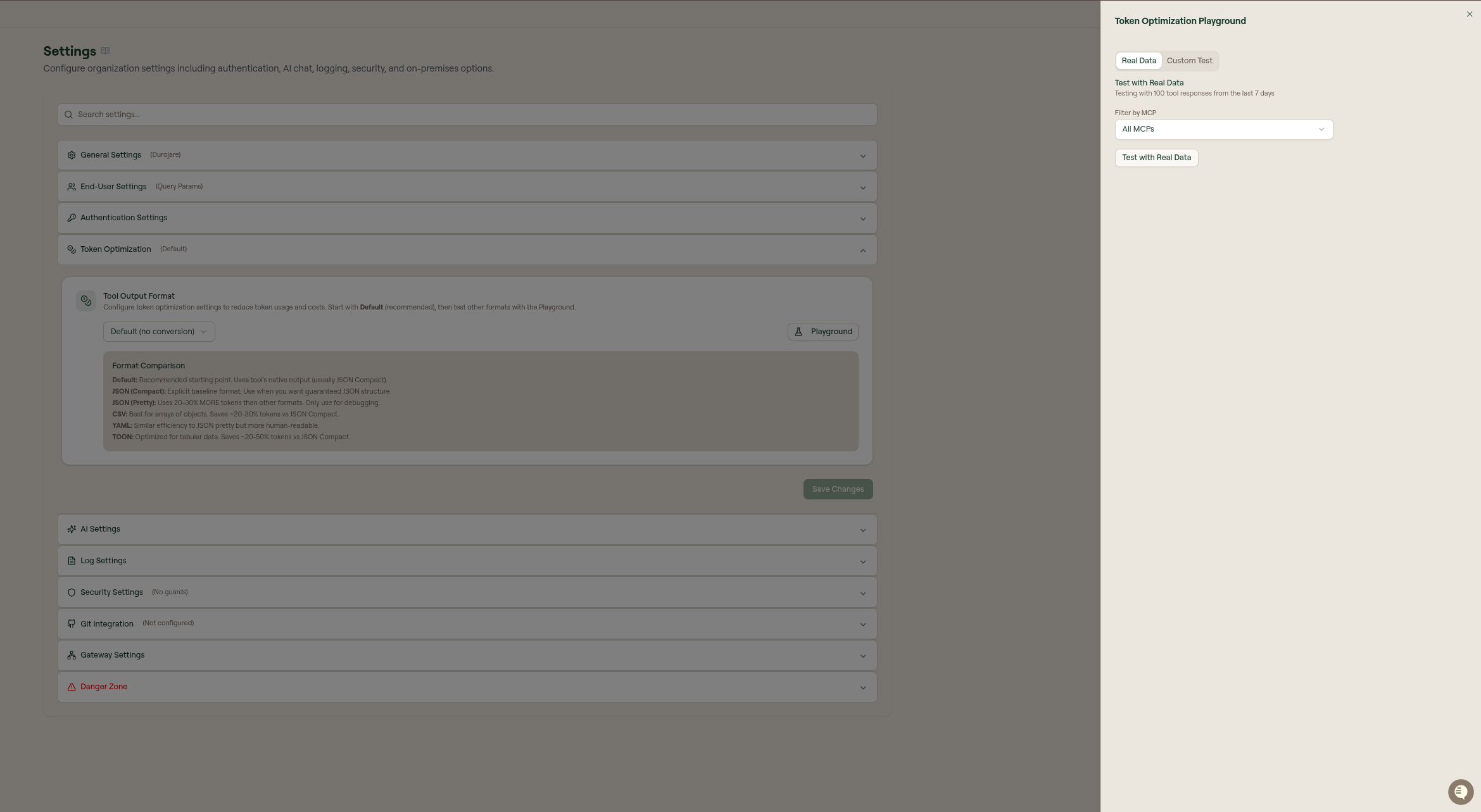This screenshot has width=1481, height=812.
Task: Click the Tool Output Format coins icon
Action: (x=86, y=301)
